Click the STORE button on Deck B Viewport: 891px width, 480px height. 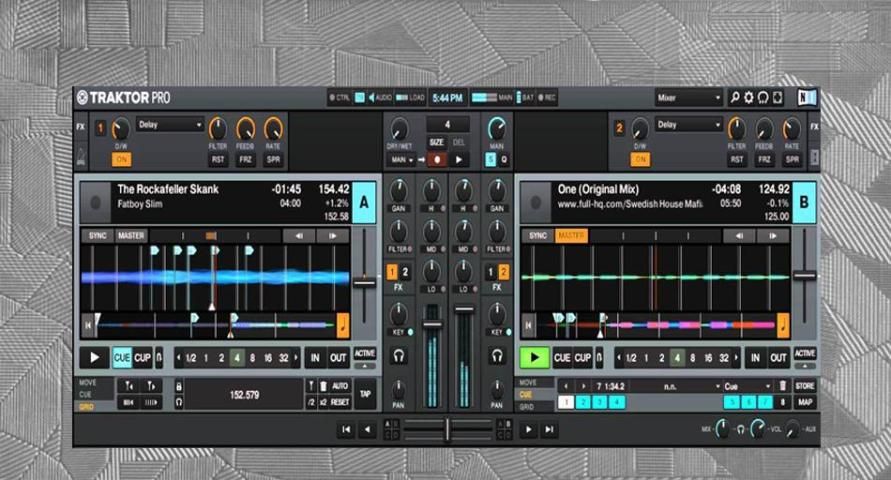(x=805, y=385)
